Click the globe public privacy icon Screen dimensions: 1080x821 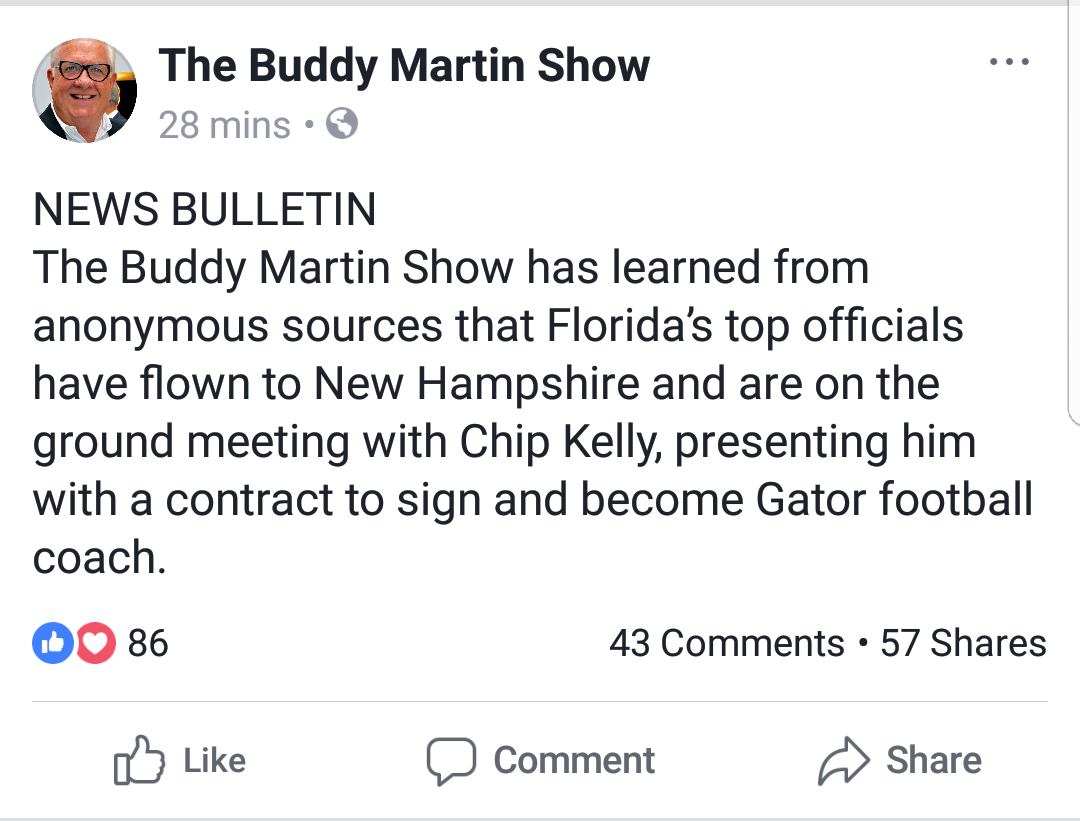point(343,125)
